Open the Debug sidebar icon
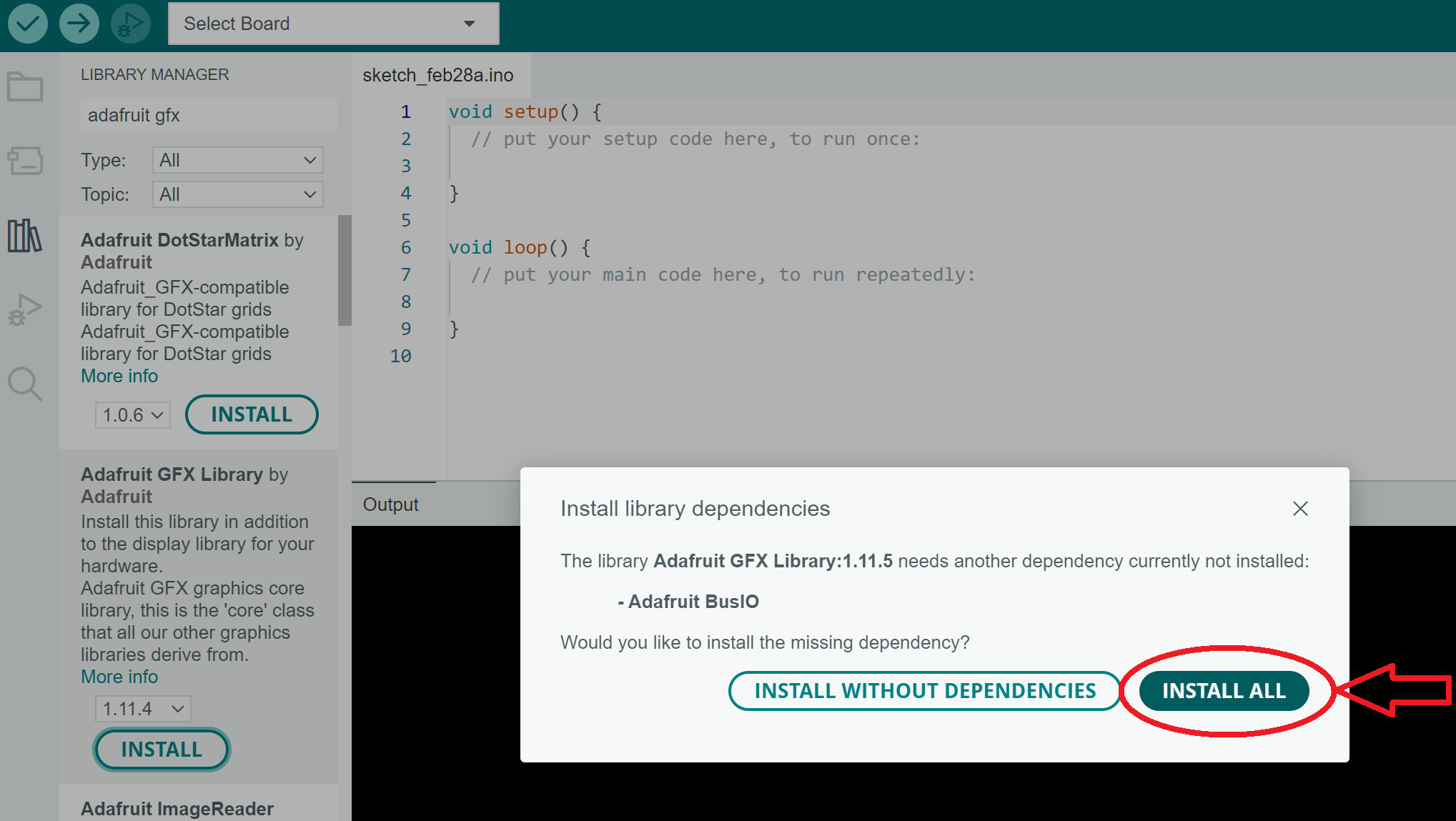This screenshot has width=1456, height=821. coord(25,309)
